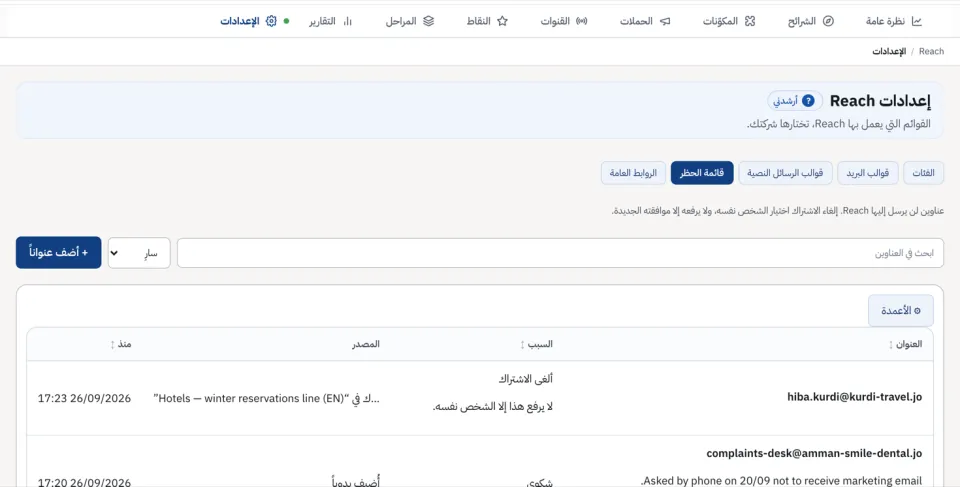This screenshot has height=487, width=960.
Task: Click the layers icon for المراحل
Action: click(x=429, y=21)
